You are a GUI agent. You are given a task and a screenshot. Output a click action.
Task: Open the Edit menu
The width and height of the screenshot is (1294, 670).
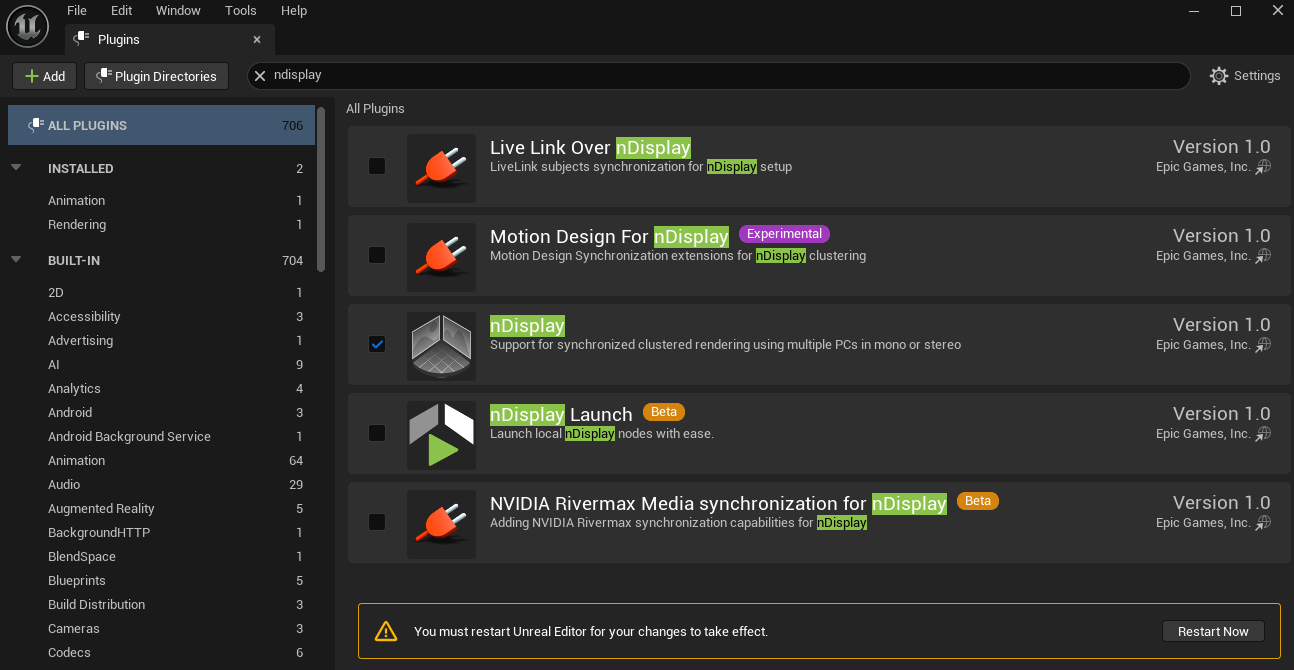point(122,10)
